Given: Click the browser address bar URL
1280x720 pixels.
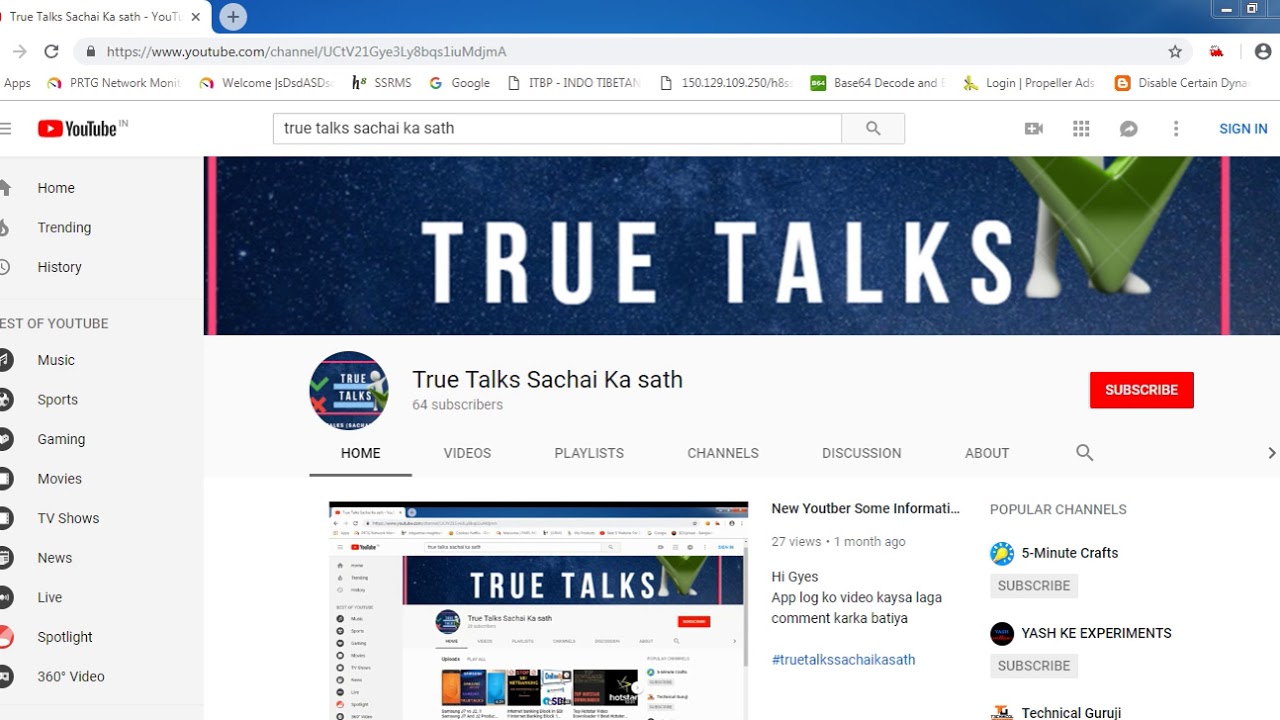Looking at the screenshot, I should click(x=307, y=52).
